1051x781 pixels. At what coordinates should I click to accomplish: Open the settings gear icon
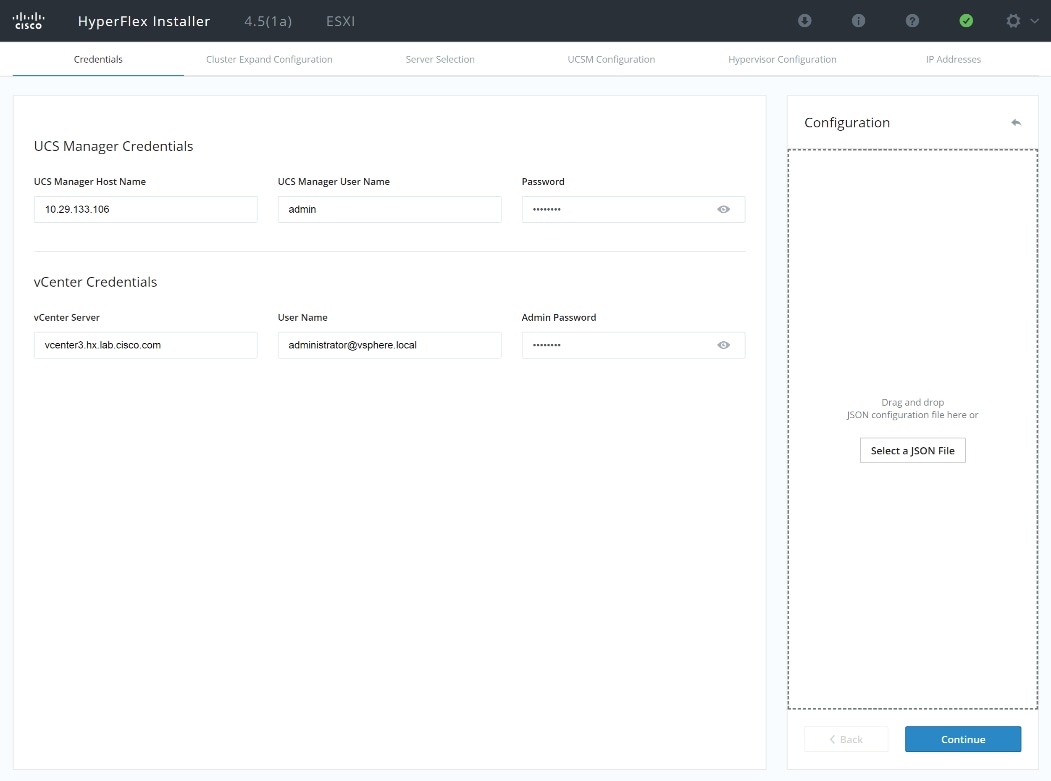click(1013, 21)
